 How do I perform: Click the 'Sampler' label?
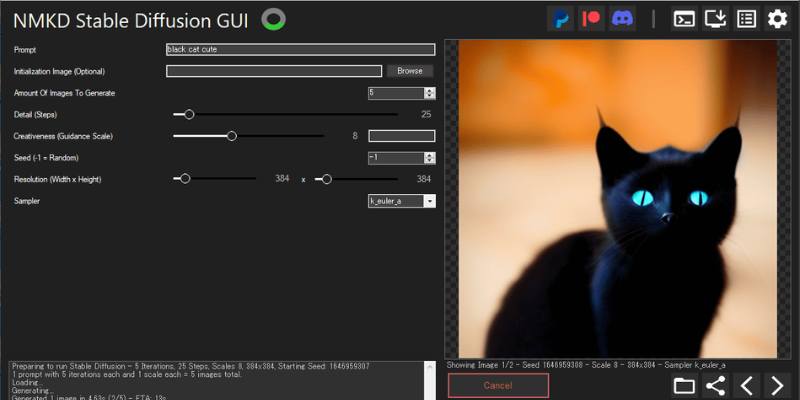click(27, 201)
